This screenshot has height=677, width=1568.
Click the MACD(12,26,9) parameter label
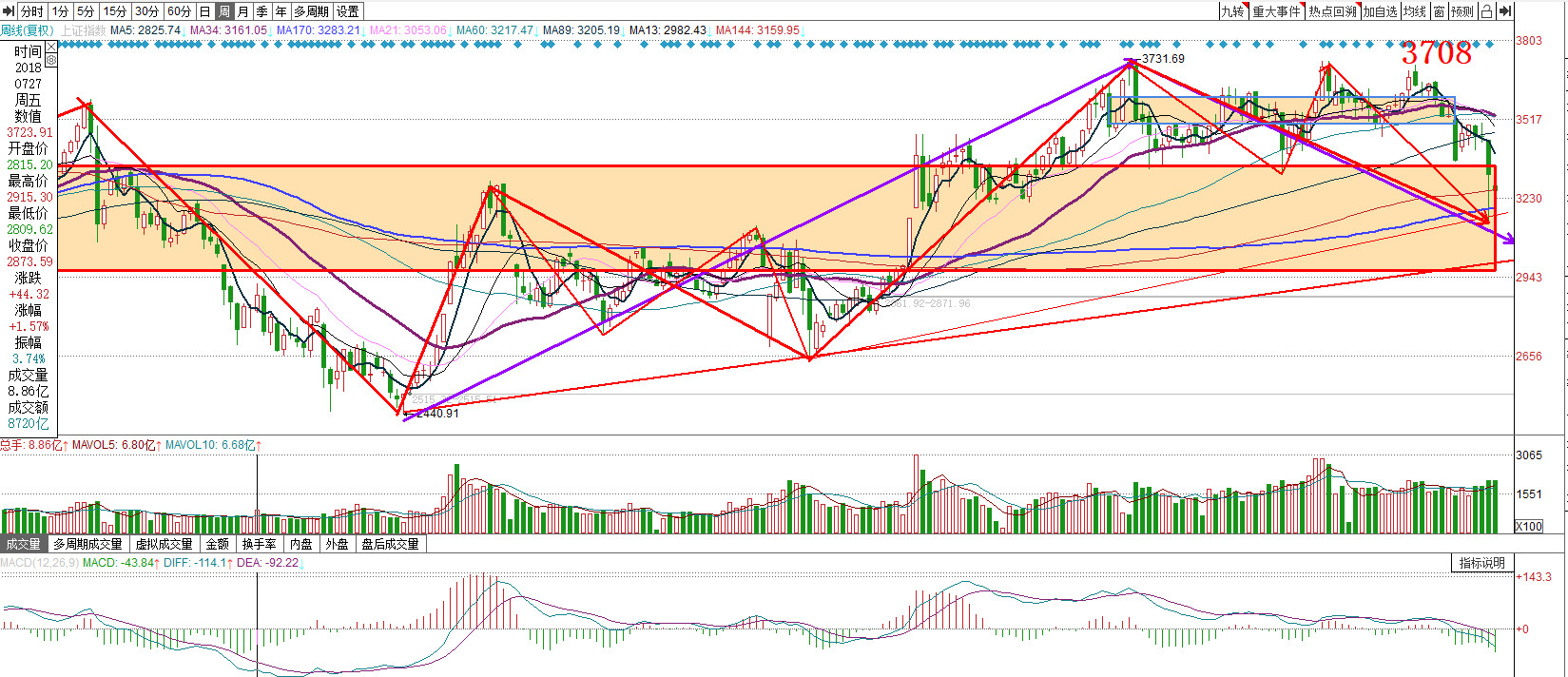[x=39, y=563]
